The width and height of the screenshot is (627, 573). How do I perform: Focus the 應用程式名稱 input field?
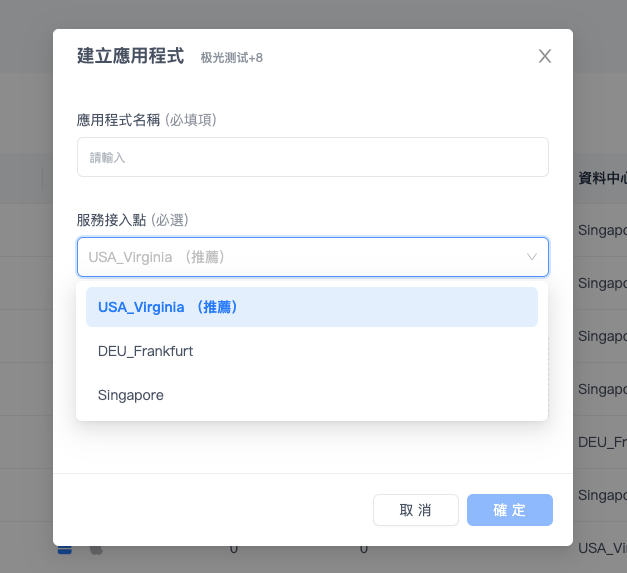(x=313, y=157)
